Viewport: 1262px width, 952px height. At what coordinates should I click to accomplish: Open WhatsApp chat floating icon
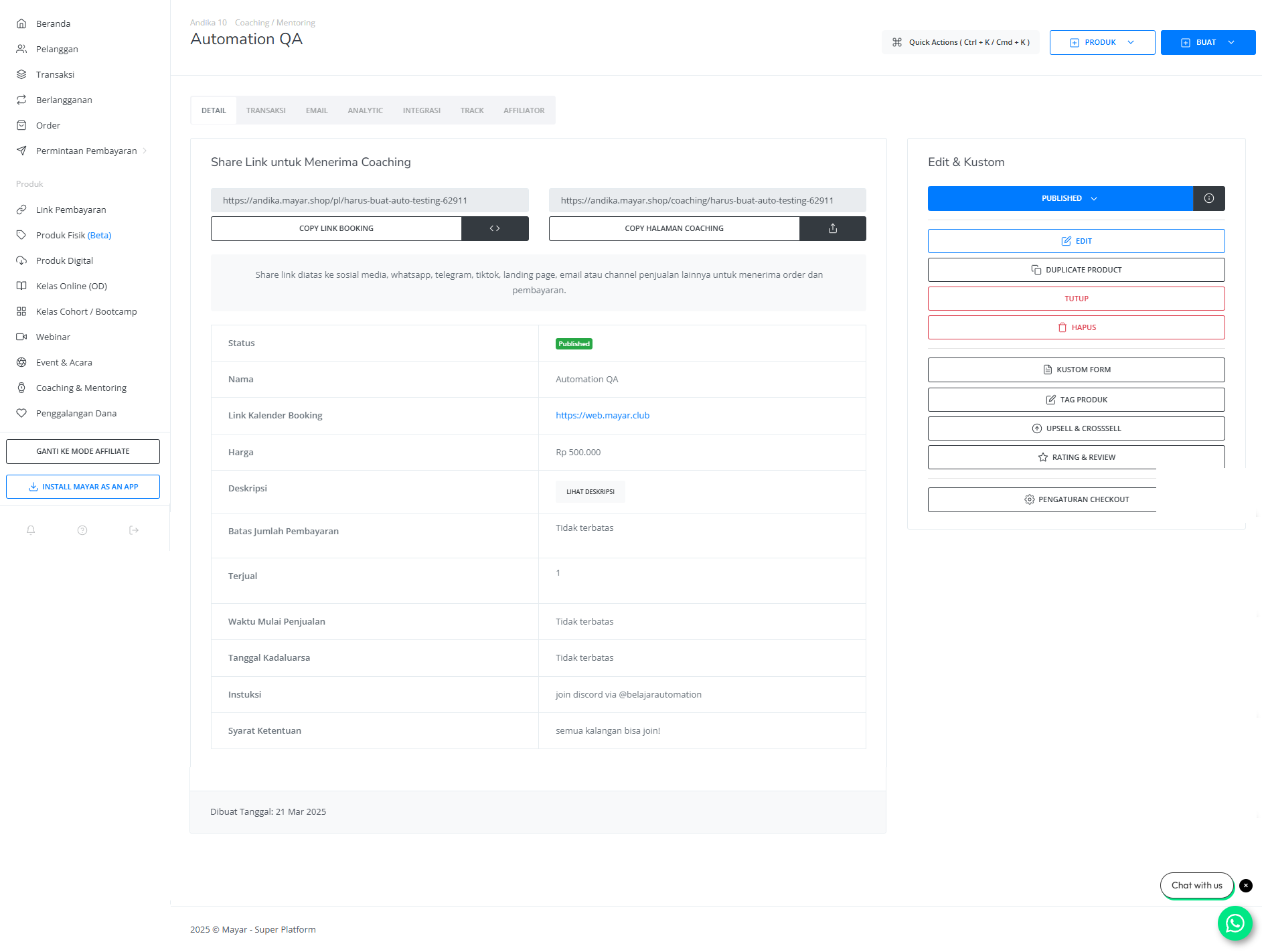1235,923
